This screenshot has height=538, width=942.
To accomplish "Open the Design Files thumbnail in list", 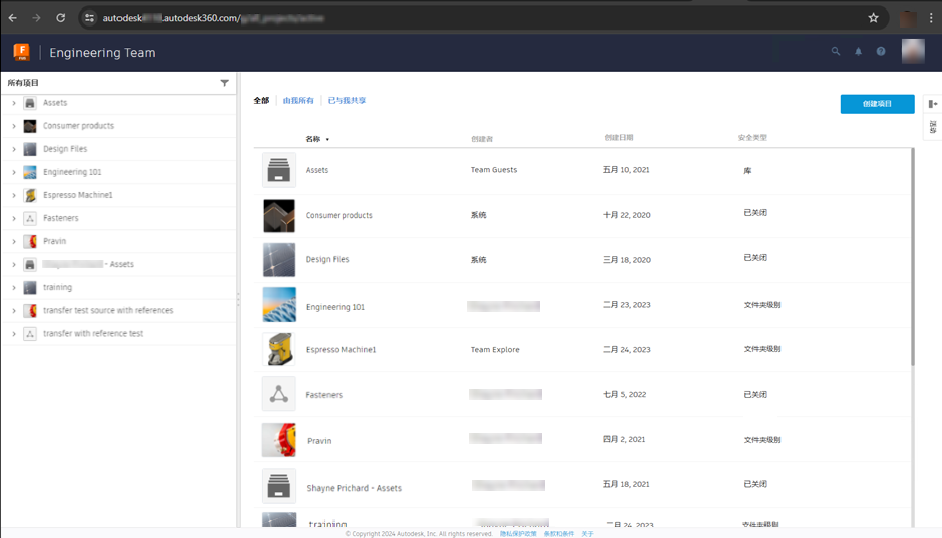I will pyautogui.click(x=279, y=259).
